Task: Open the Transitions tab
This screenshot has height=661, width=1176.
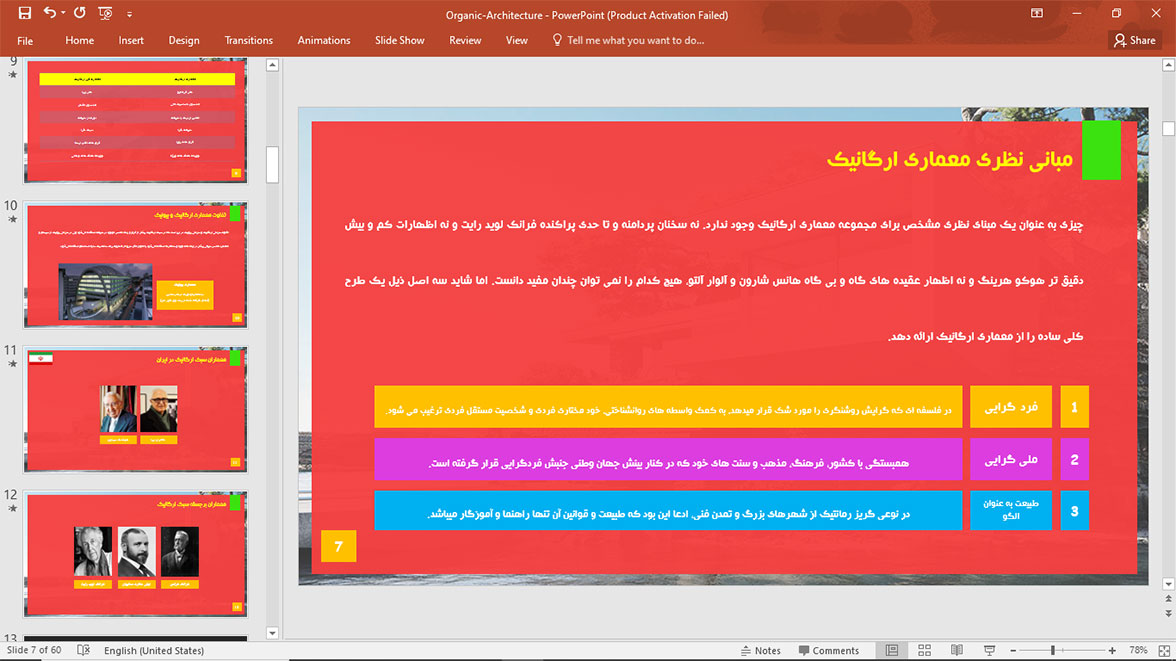Action: 248,41
